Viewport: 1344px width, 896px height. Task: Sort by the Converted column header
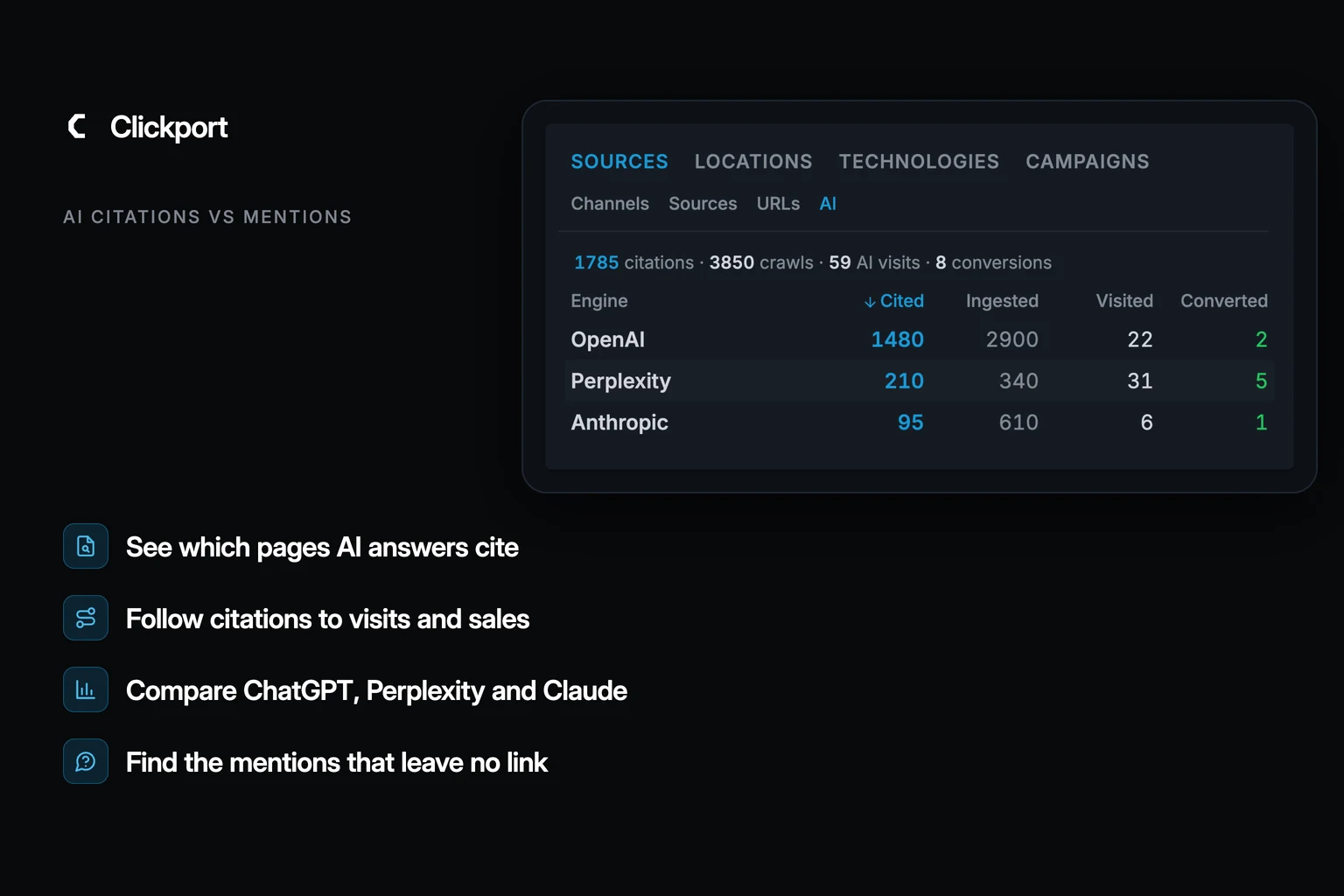pos(1224,301)
